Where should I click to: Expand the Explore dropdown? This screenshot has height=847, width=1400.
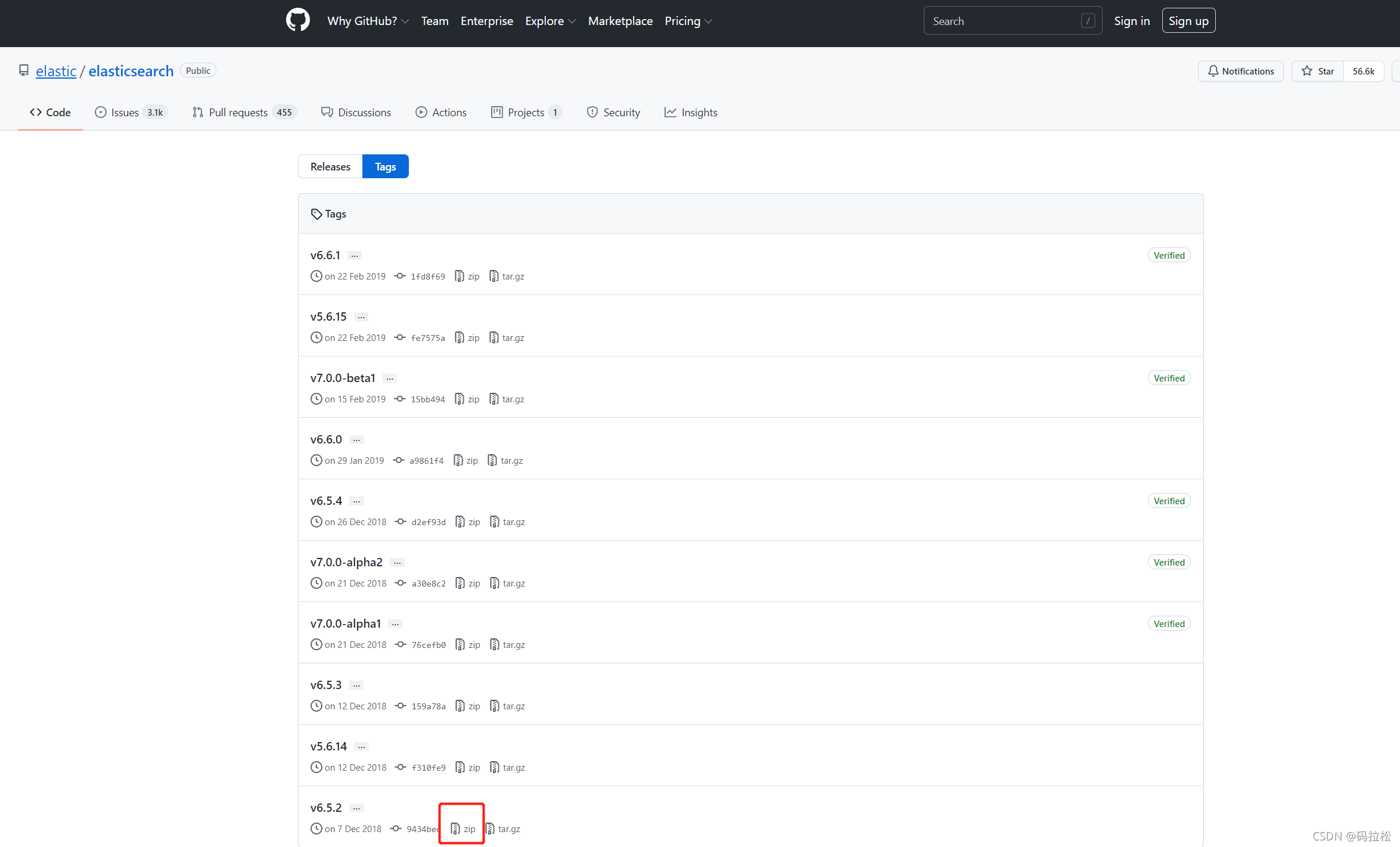(x=550, y=21)
